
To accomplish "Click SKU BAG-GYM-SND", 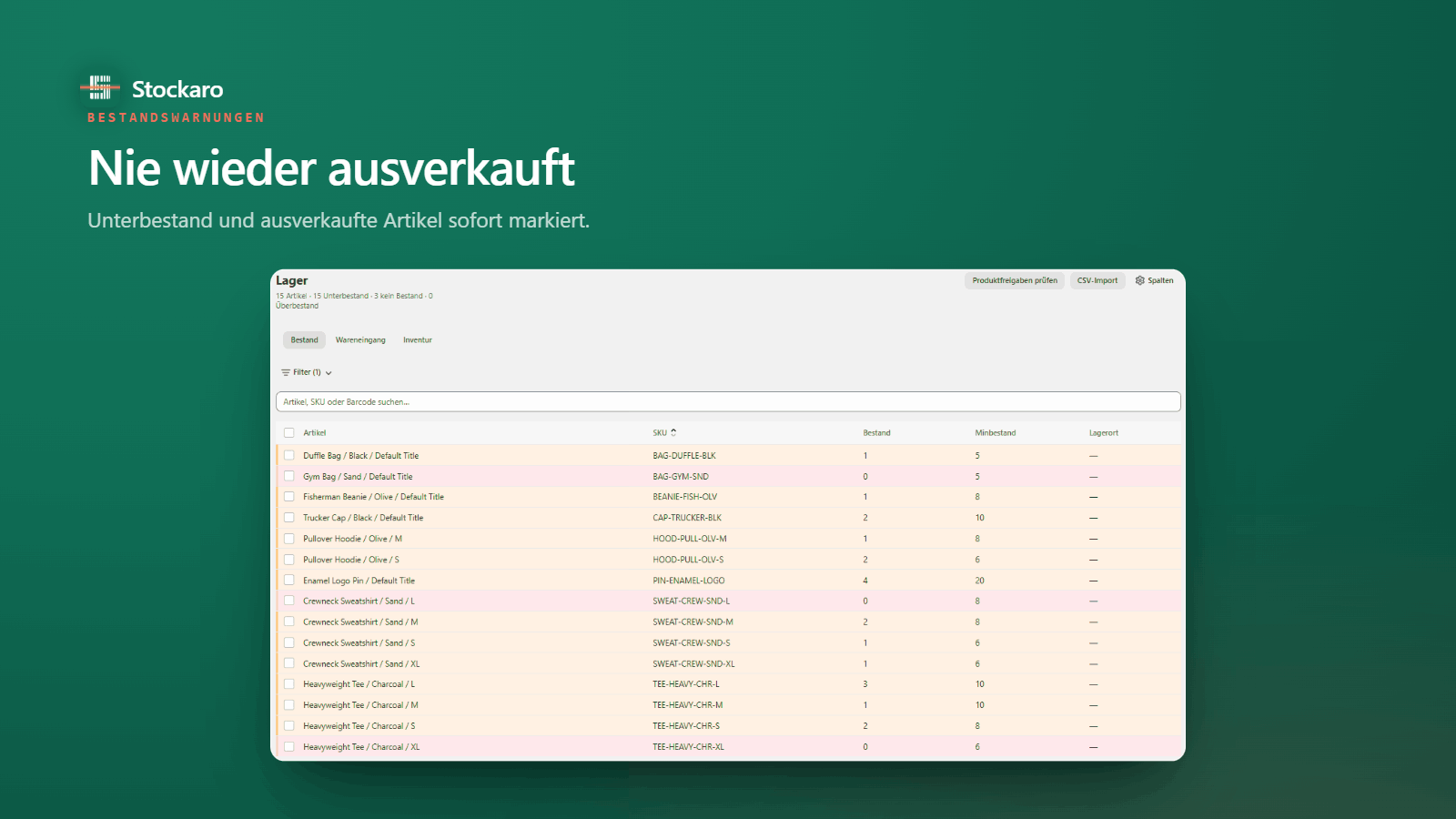I will coord(681,477).
